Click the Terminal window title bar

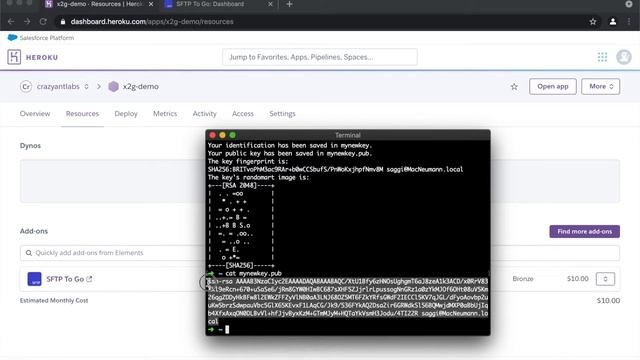tap(348, 135)
